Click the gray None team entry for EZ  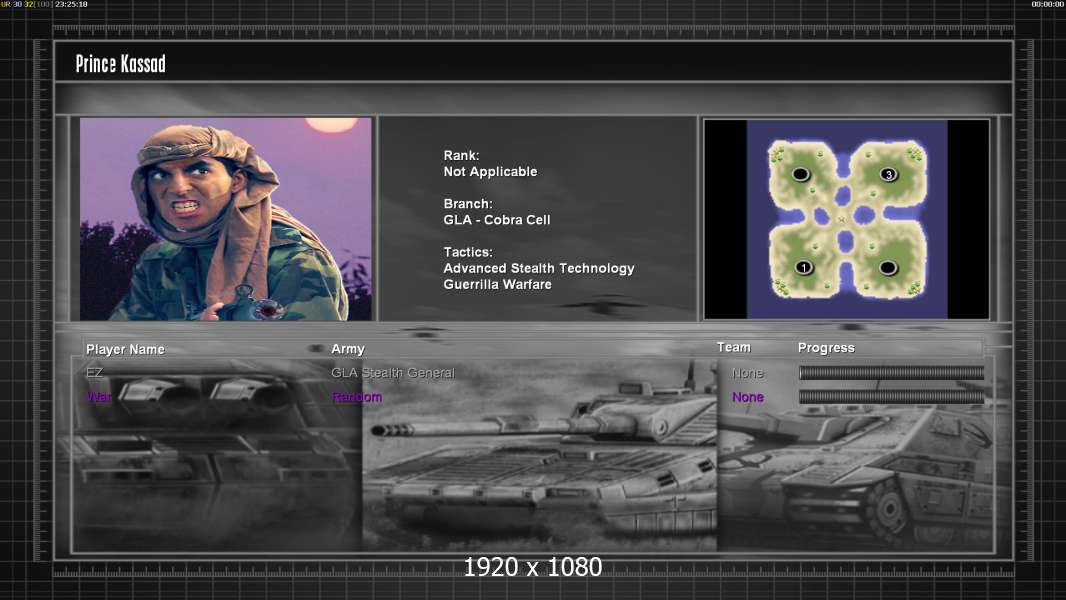coord(748,373)
